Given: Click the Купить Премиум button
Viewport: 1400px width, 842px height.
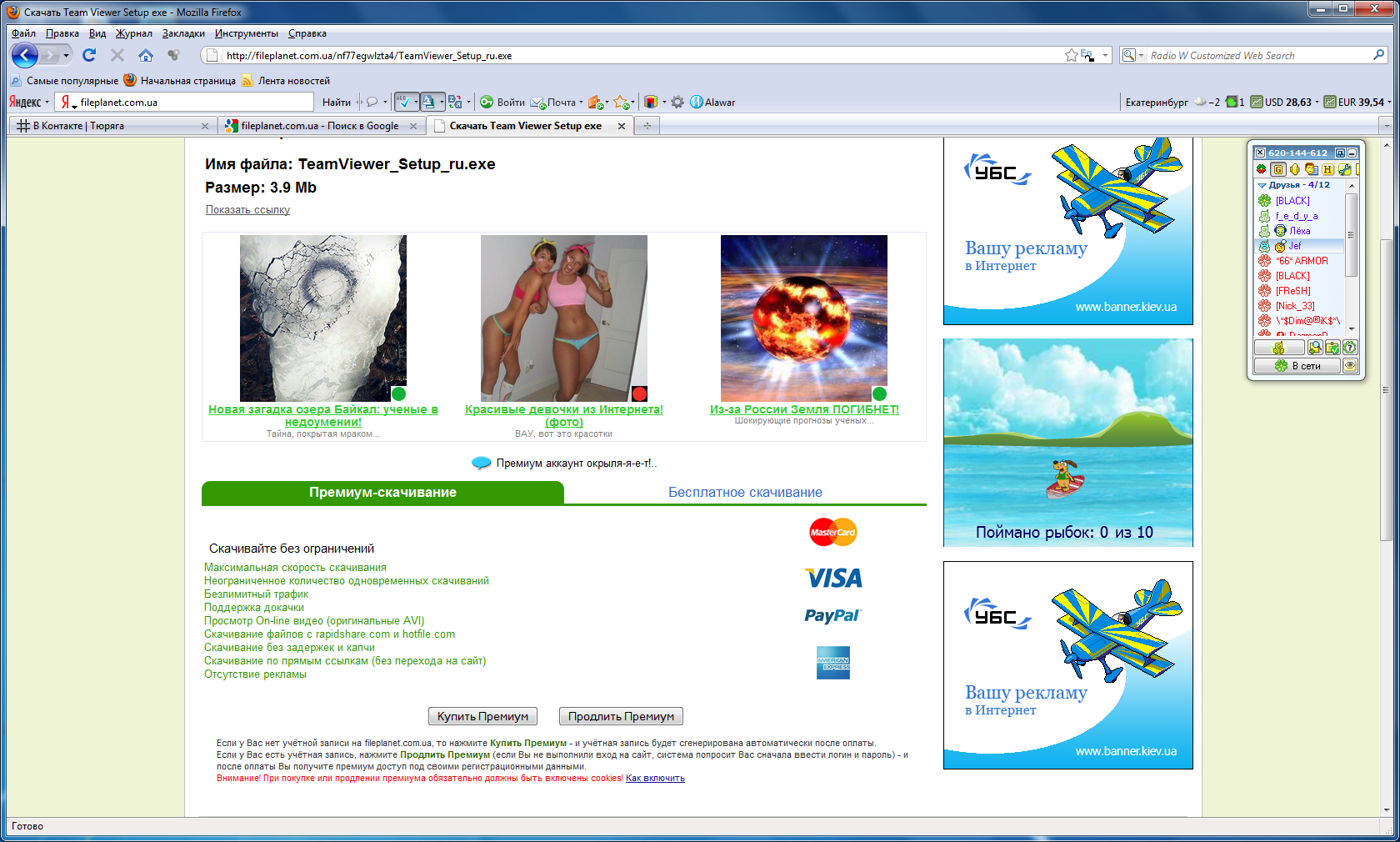Looking at the screenshot, I should 482,716.
